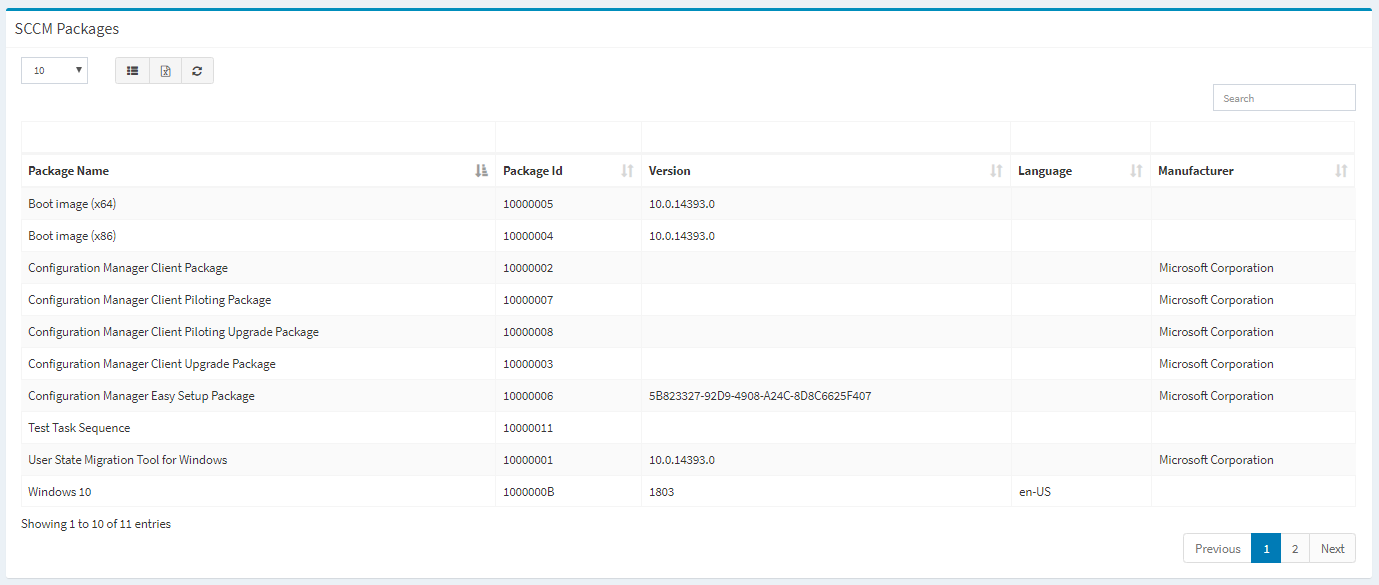
Task: Sort by Package Name column icon
Action: [481, 171]
